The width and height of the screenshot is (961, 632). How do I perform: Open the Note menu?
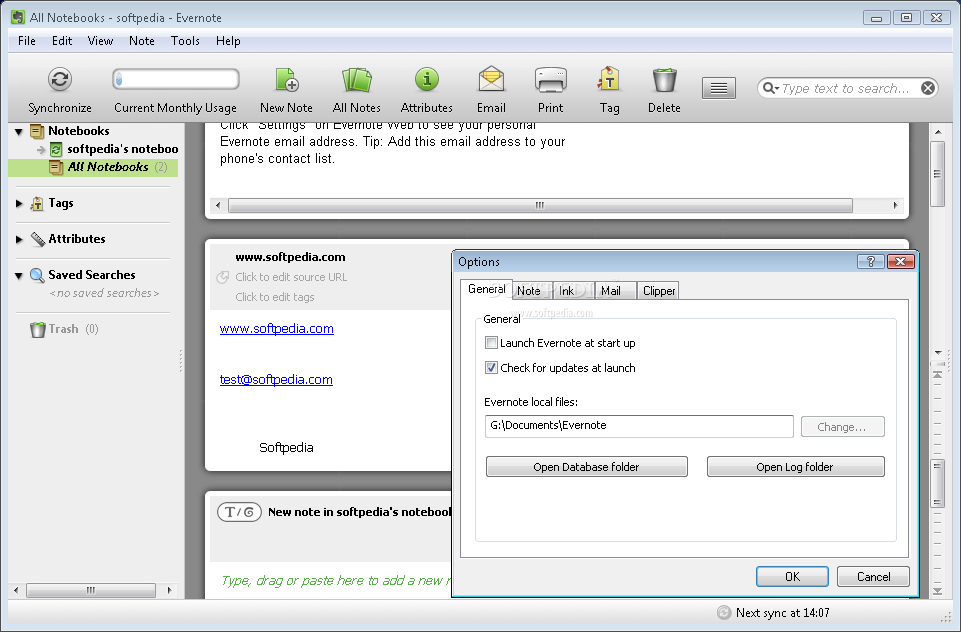pos(142,41)
